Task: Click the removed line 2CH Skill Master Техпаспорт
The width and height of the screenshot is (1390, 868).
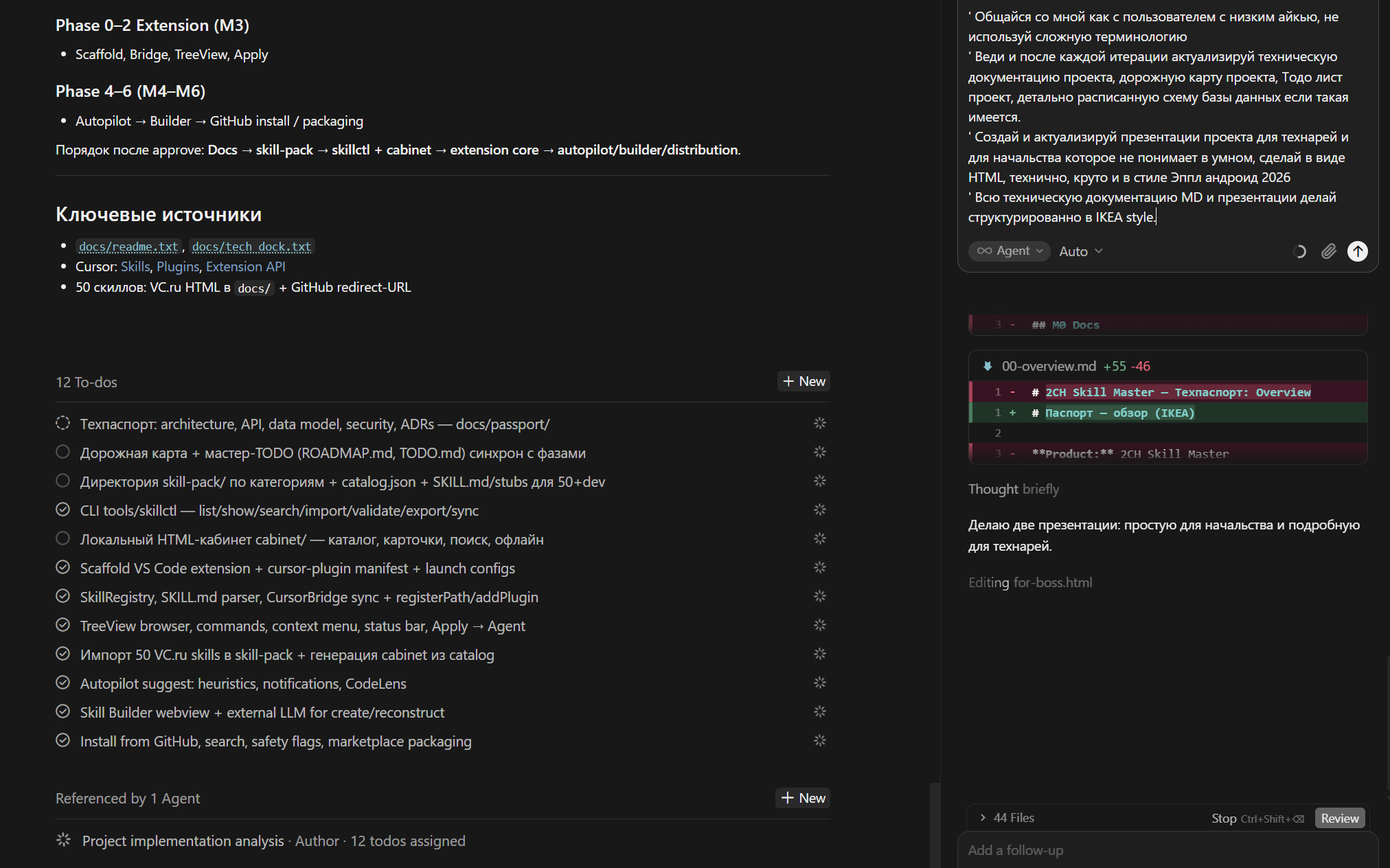Action: click(x=1167, y=392)
